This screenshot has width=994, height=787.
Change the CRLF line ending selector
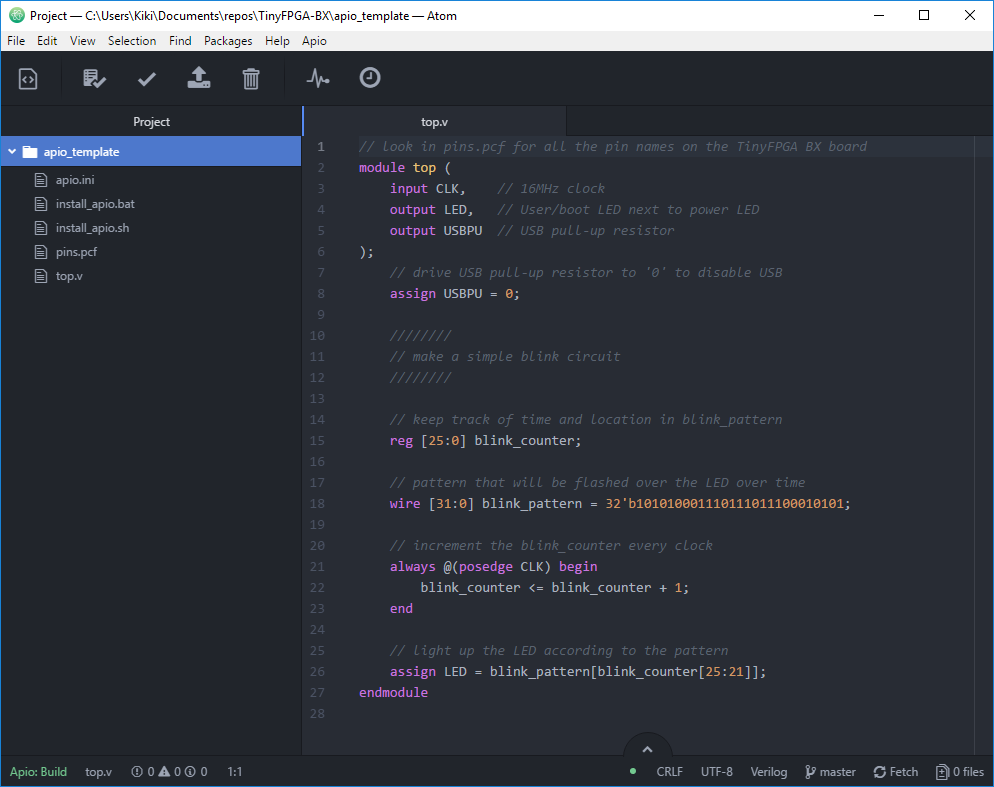pos(669,772)
